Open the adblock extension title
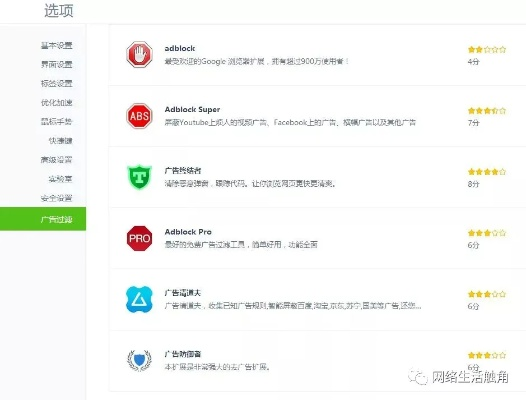The height and width of the screenshot is (400, 526). pos(180,48)
